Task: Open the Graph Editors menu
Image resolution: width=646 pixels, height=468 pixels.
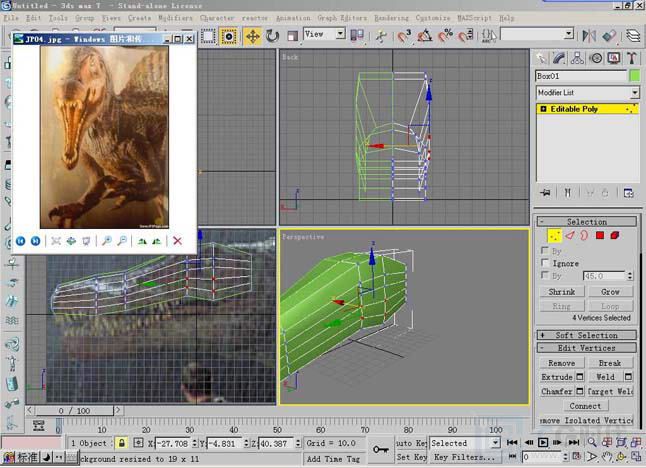Action: [342, 18]
